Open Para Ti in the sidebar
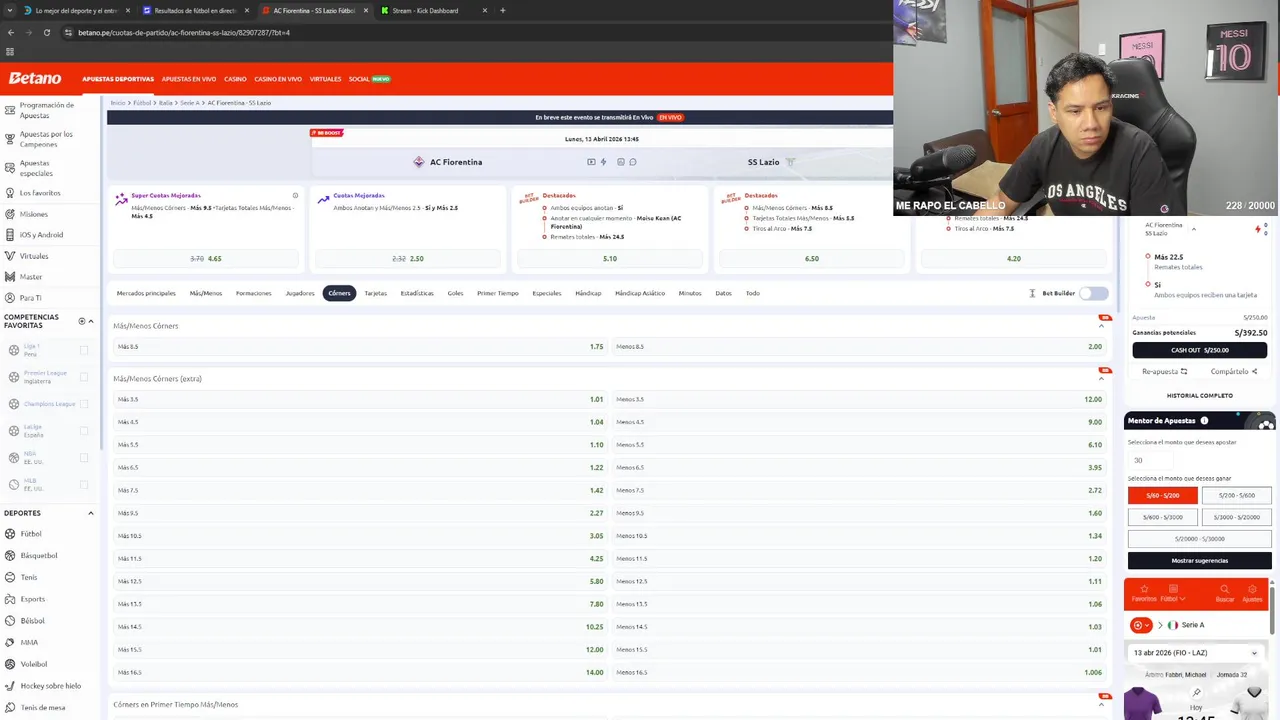Screen dimensions: 1280x720 pos(30,298)
